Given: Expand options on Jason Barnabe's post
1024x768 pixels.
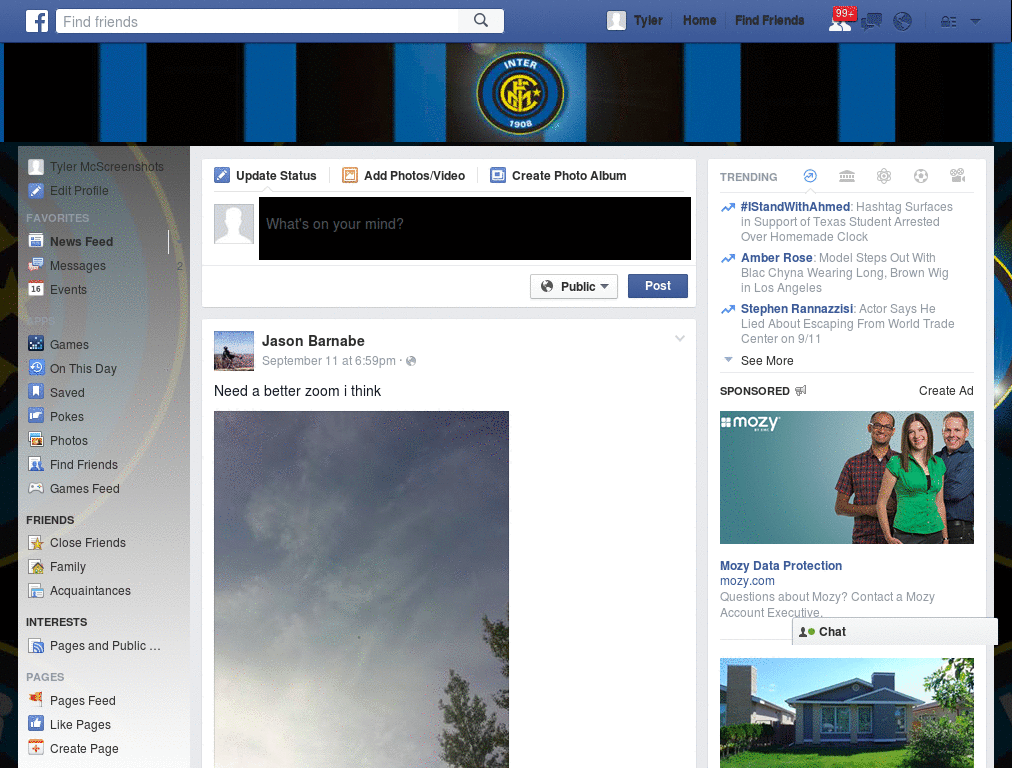Looking at the screenshot, I should point(680,339).
